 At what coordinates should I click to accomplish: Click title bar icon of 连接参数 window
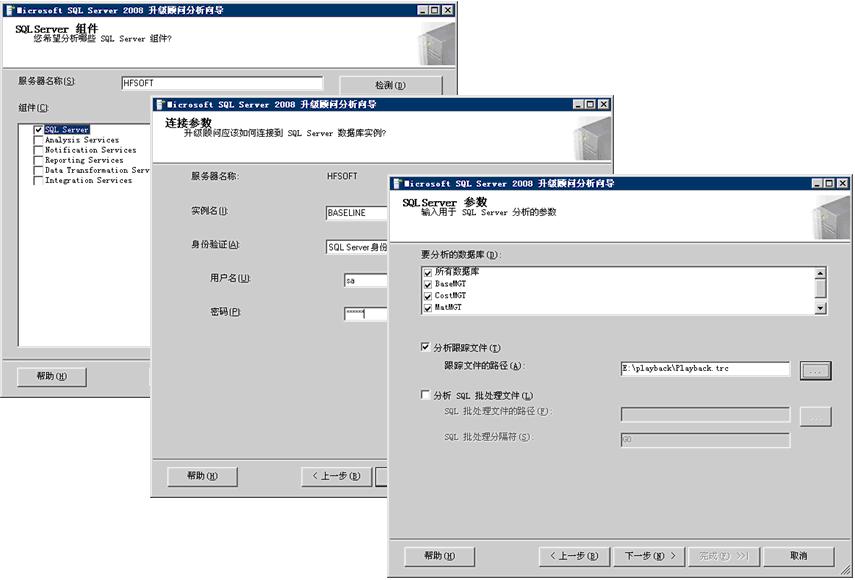(160, 104)
